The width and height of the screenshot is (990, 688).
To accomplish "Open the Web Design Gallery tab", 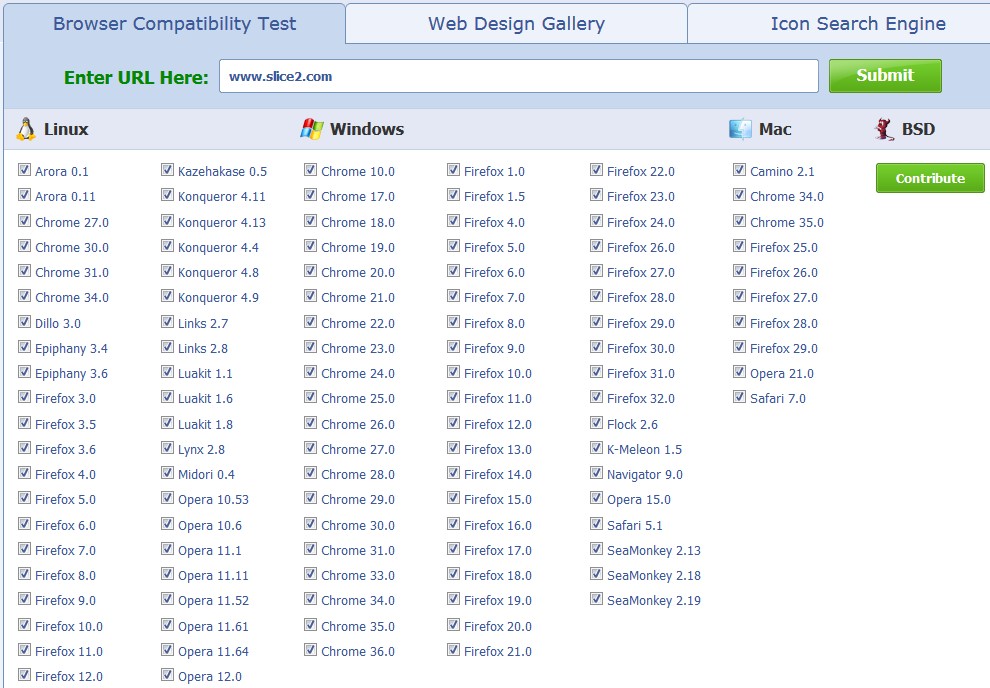I will 516,23.
